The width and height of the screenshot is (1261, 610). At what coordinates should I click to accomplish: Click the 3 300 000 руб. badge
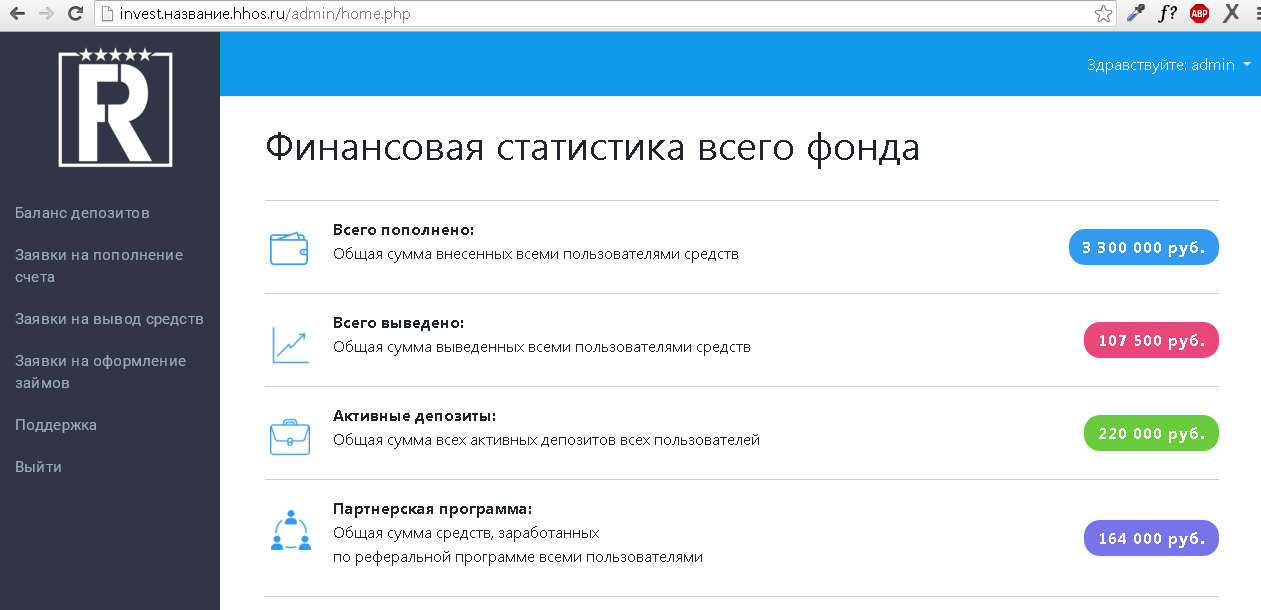point(1144,247)
